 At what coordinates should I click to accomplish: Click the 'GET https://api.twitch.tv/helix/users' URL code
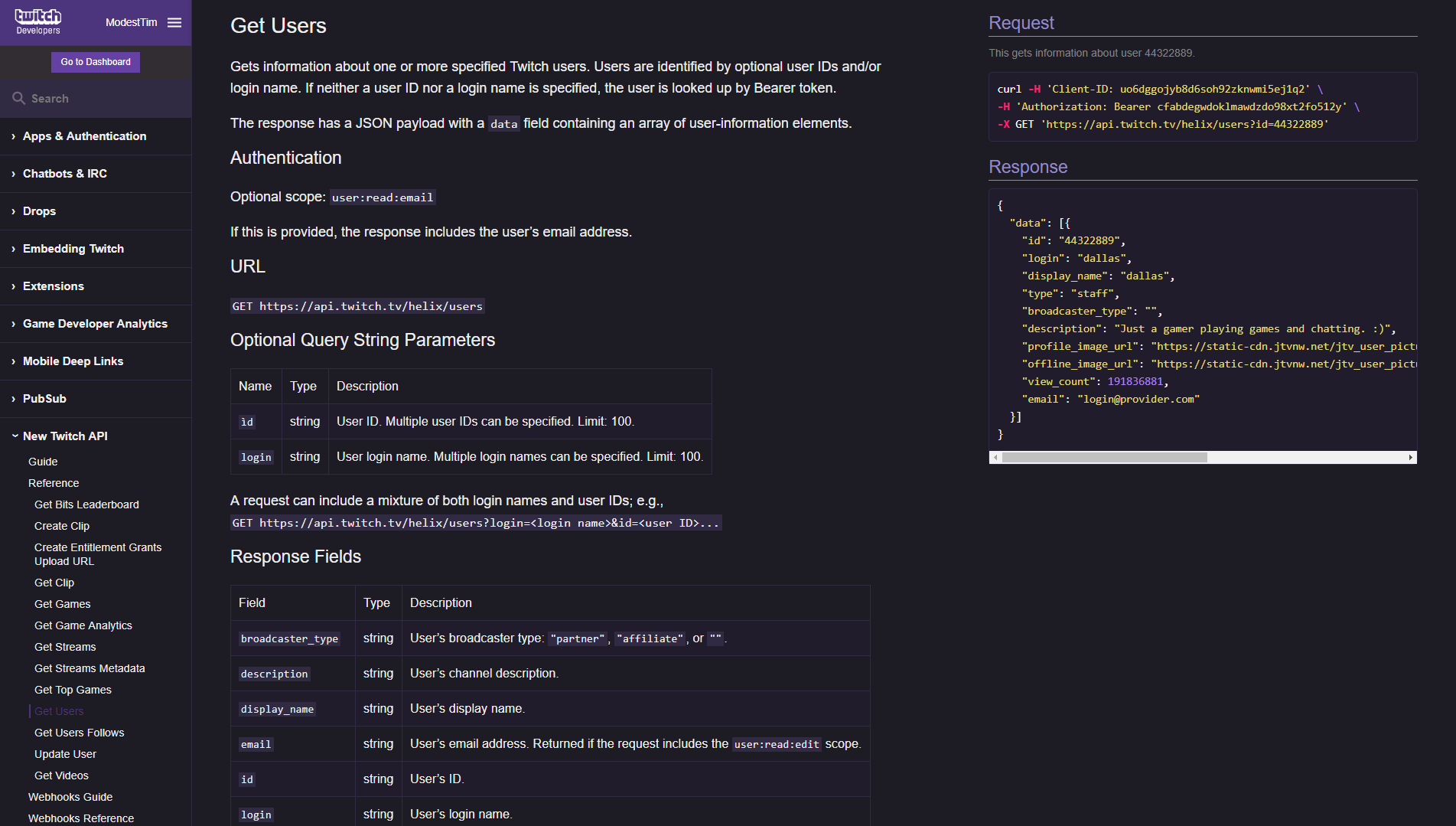click(358, 306)
